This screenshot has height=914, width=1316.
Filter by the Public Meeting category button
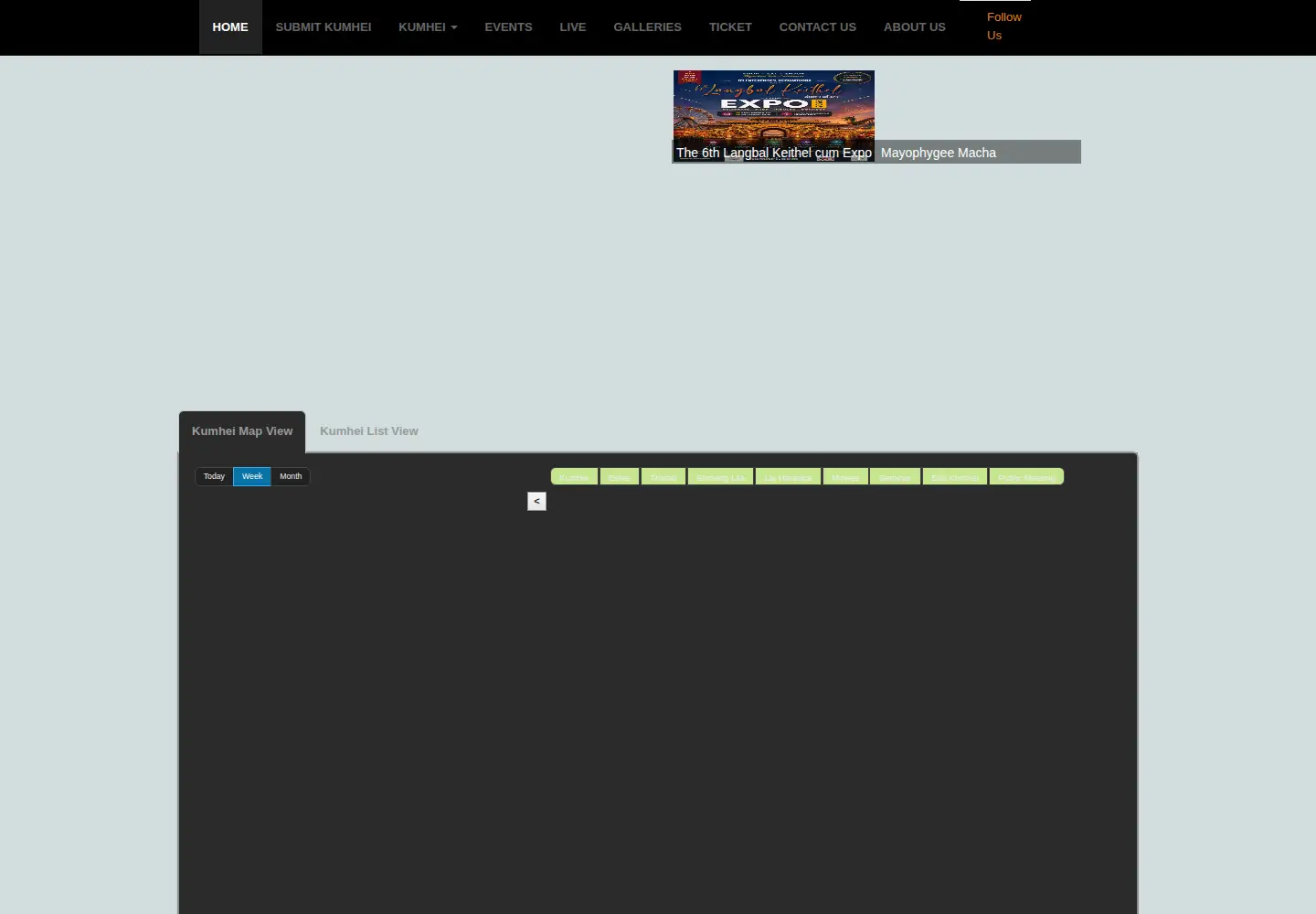[1026, 477]
